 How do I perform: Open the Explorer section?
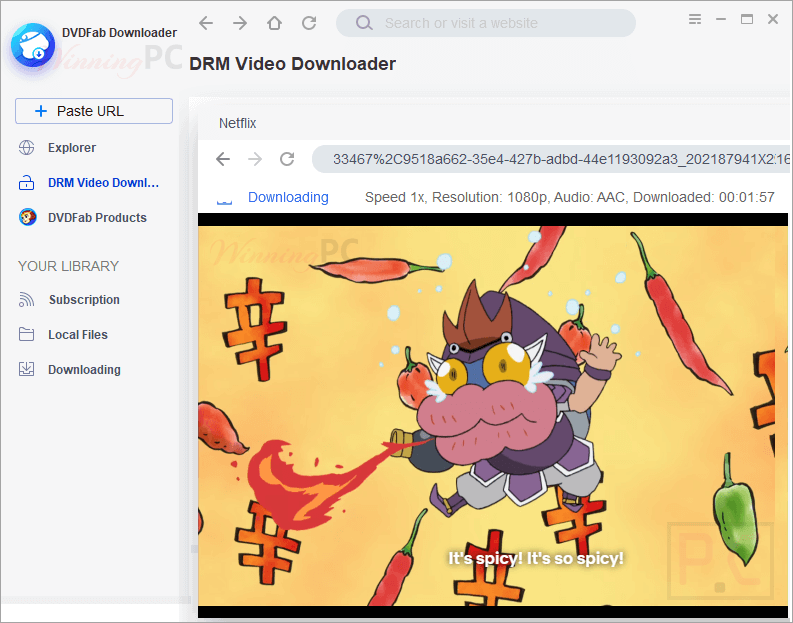tap(72, 148)
